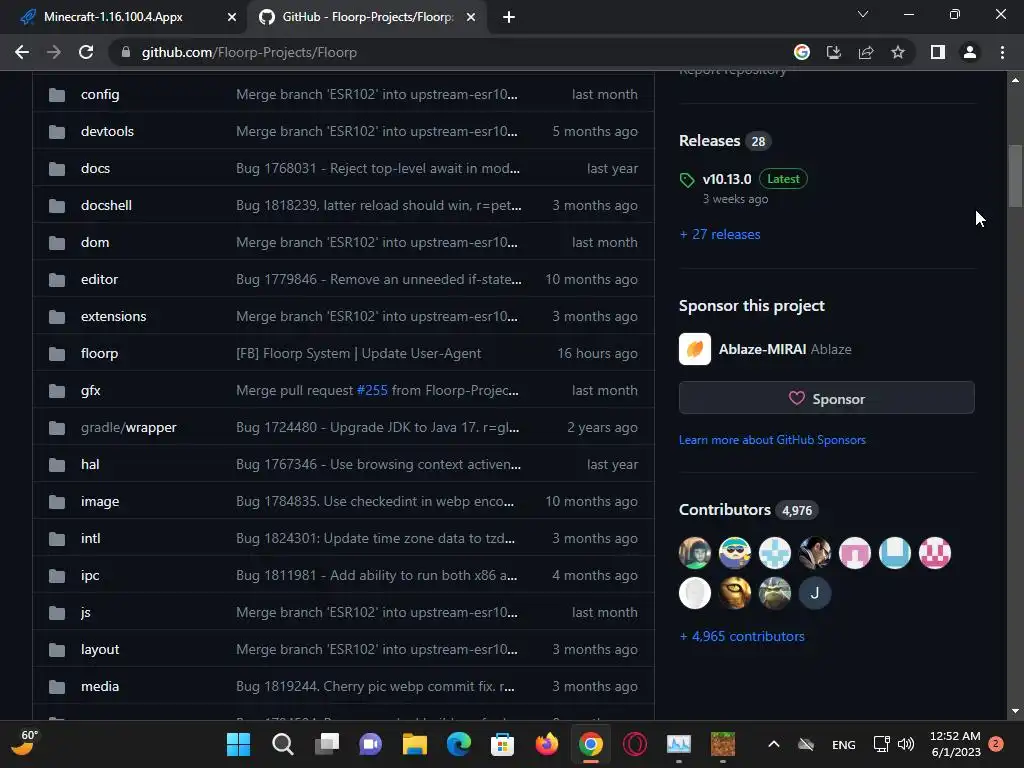The image size is (1024, 768).
Task: Open the devtools folder
Action: click(x=107, y=131)
